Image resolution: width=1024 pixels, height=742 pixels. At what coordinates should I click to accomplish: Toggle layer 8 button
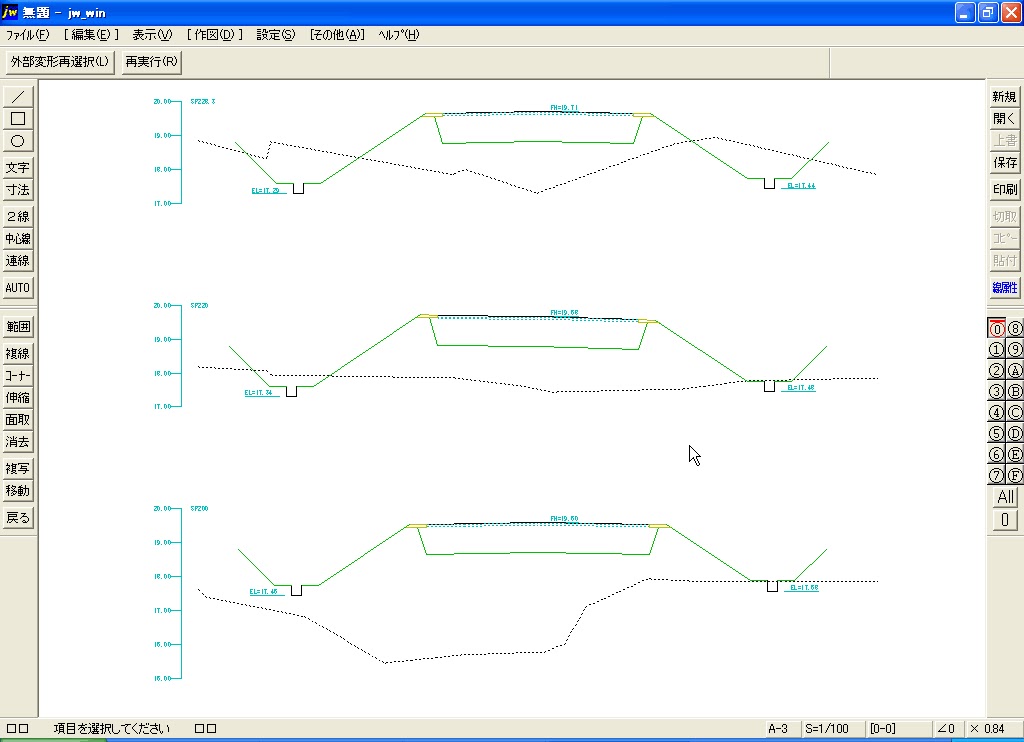point(1015,328)
